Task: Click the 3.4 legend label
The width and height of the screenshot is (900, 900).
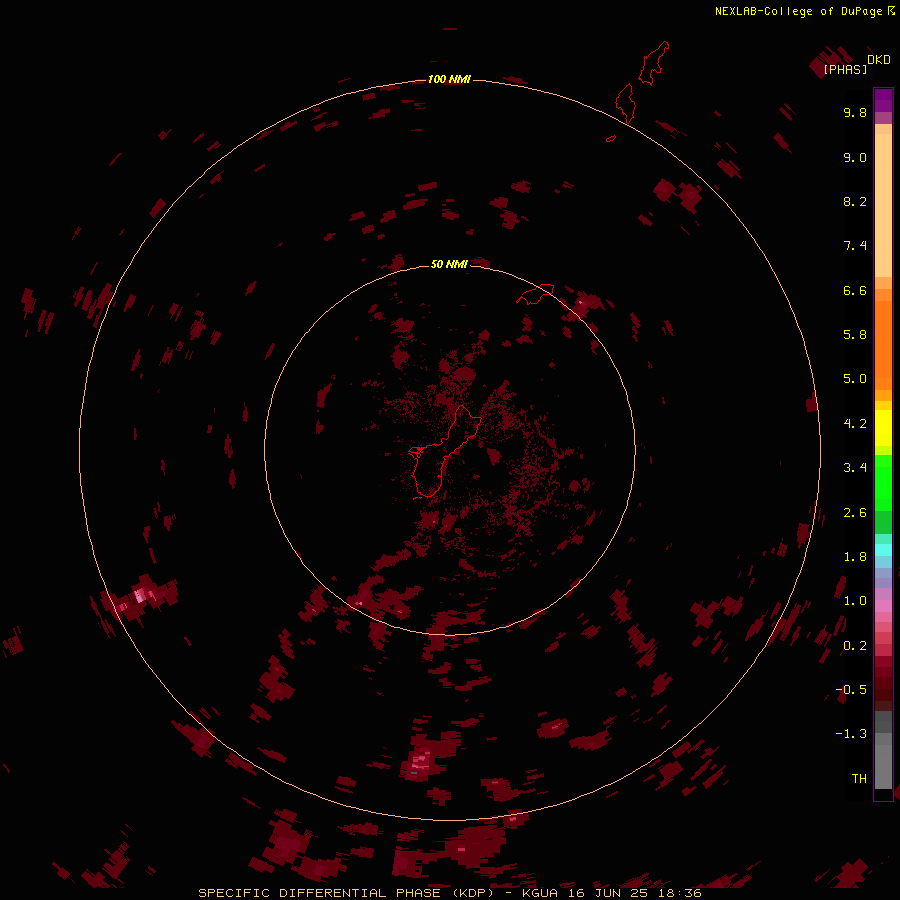Action: point(855,468)
